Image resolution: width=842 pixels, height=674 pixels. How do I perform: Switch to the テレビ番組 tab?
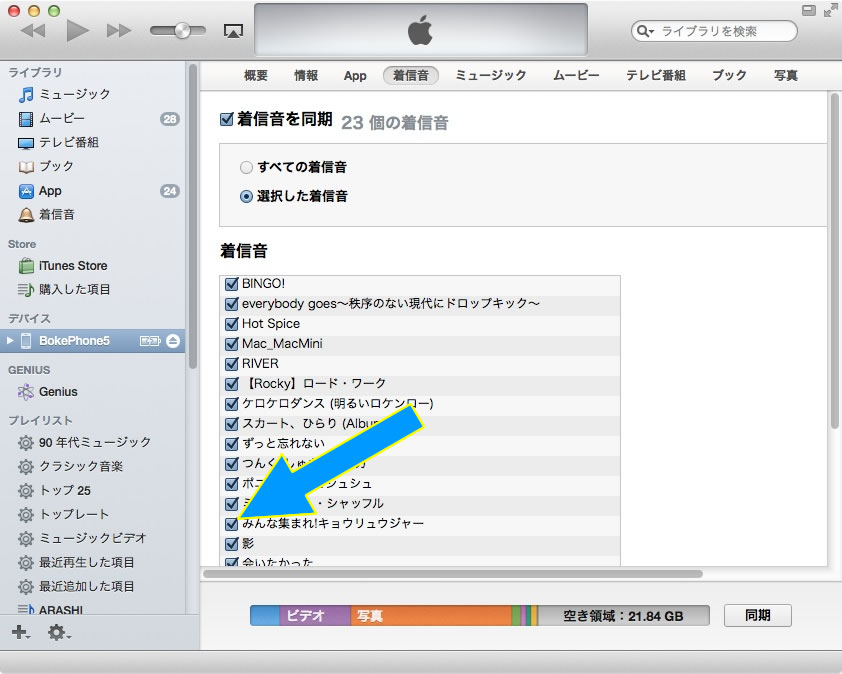click(656, 76)
